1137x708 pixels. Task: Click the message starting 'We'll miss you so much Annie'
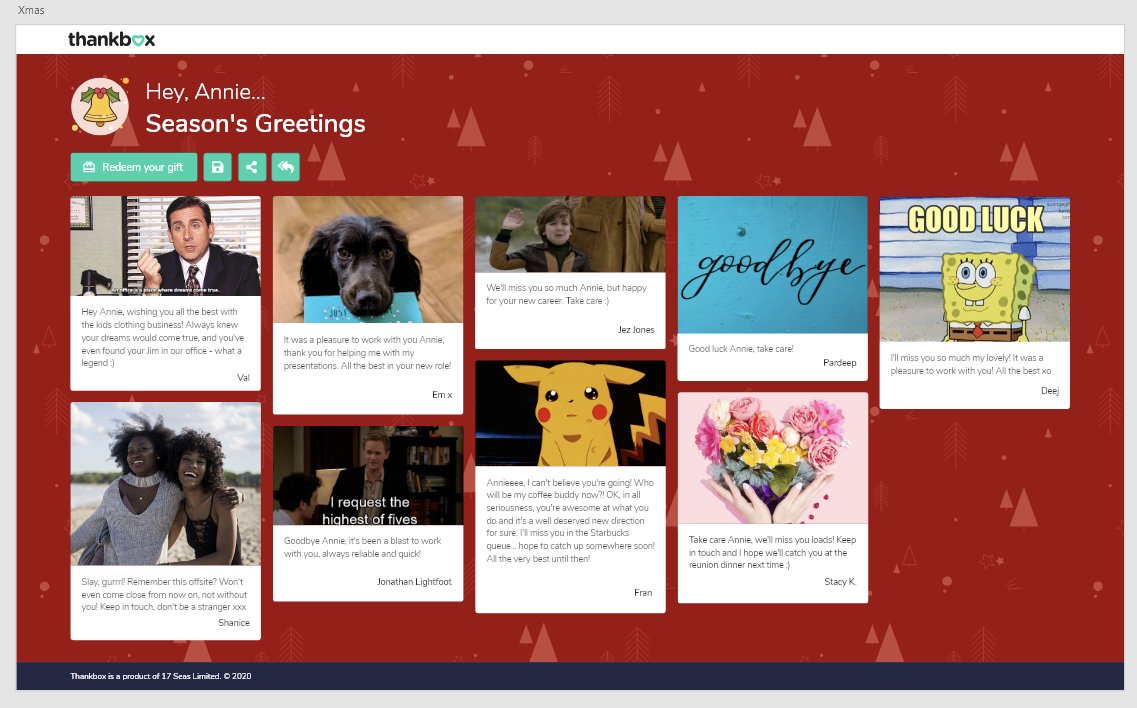pos(566,294)
